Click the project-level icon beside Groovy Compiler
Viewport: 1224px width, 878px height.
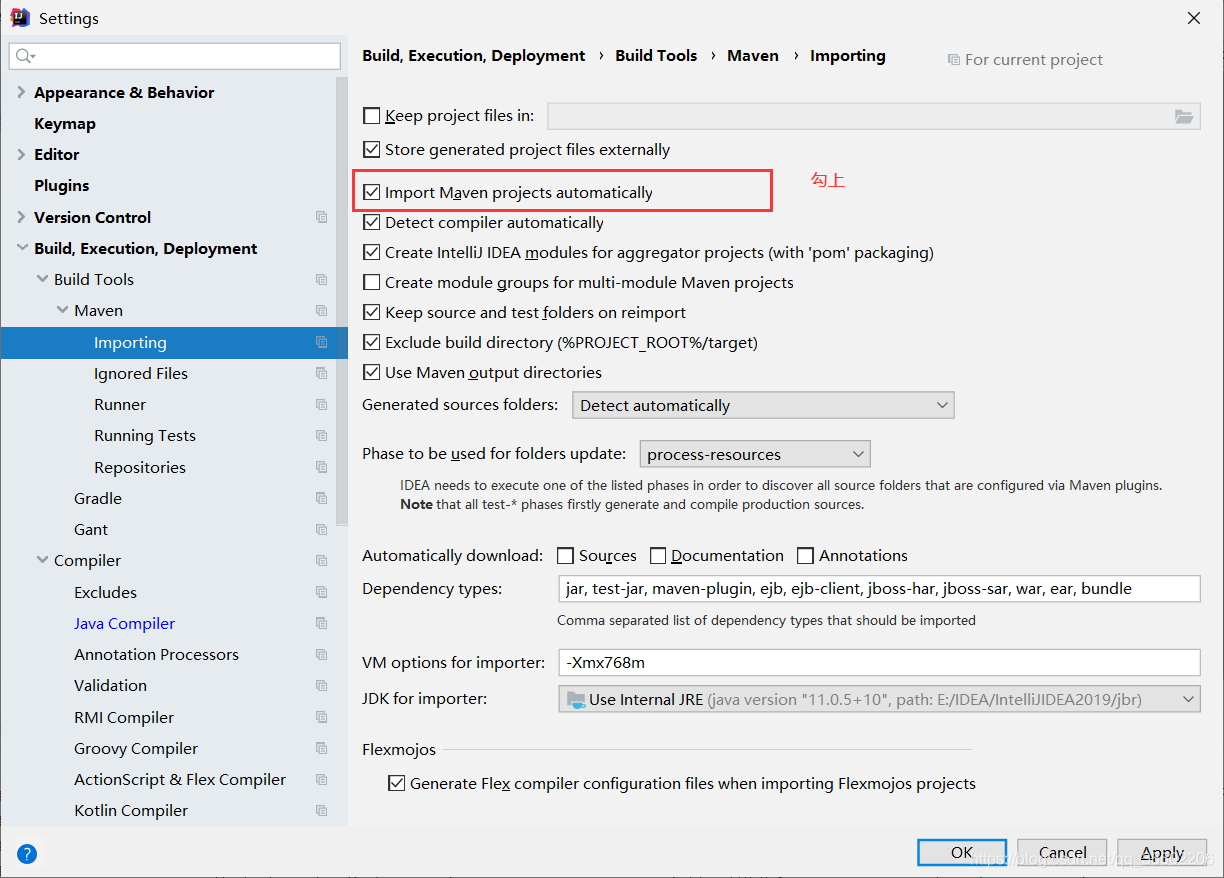[321, 748]
